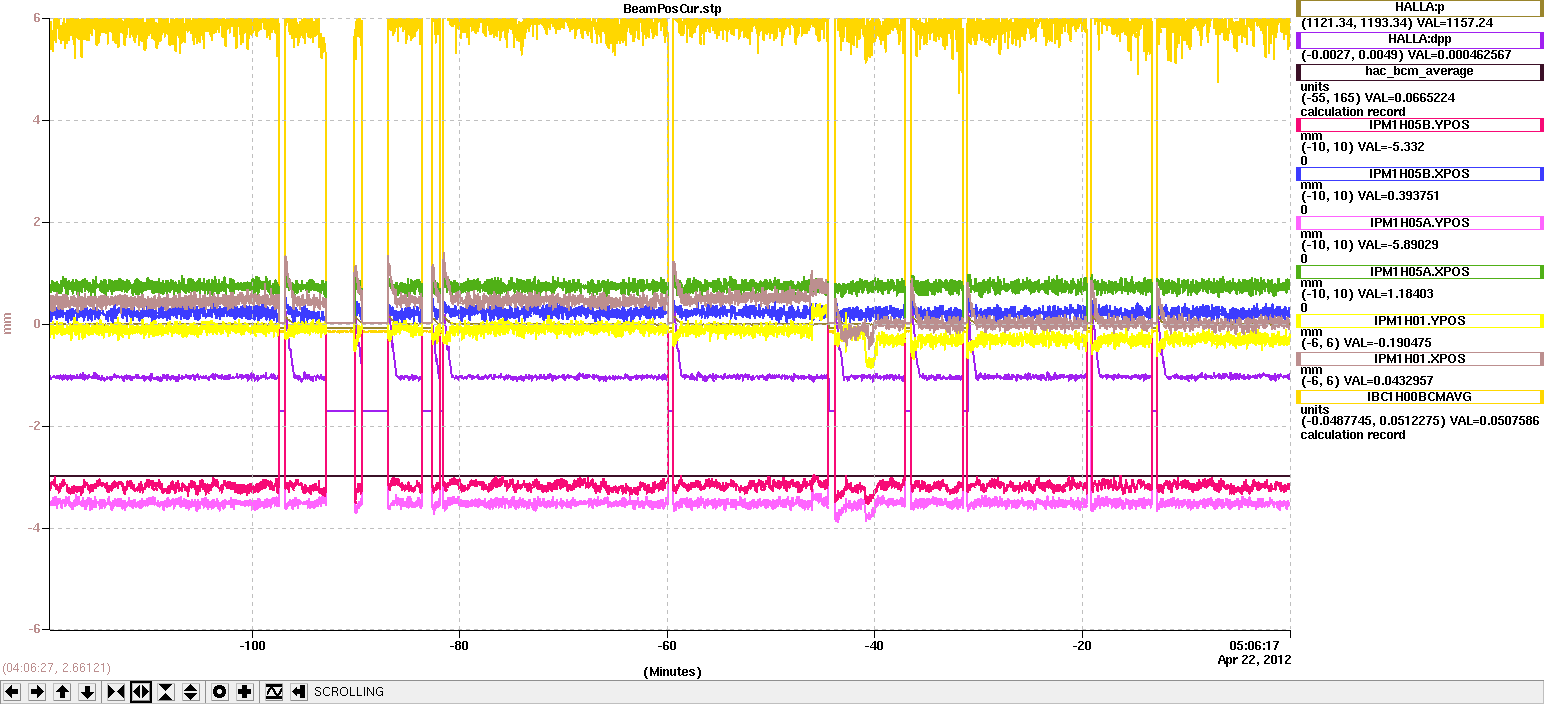Viewport: 1544px width, 704px height.
Task: Click the -20 tick on the time axis
Action: coord(1081,646)
